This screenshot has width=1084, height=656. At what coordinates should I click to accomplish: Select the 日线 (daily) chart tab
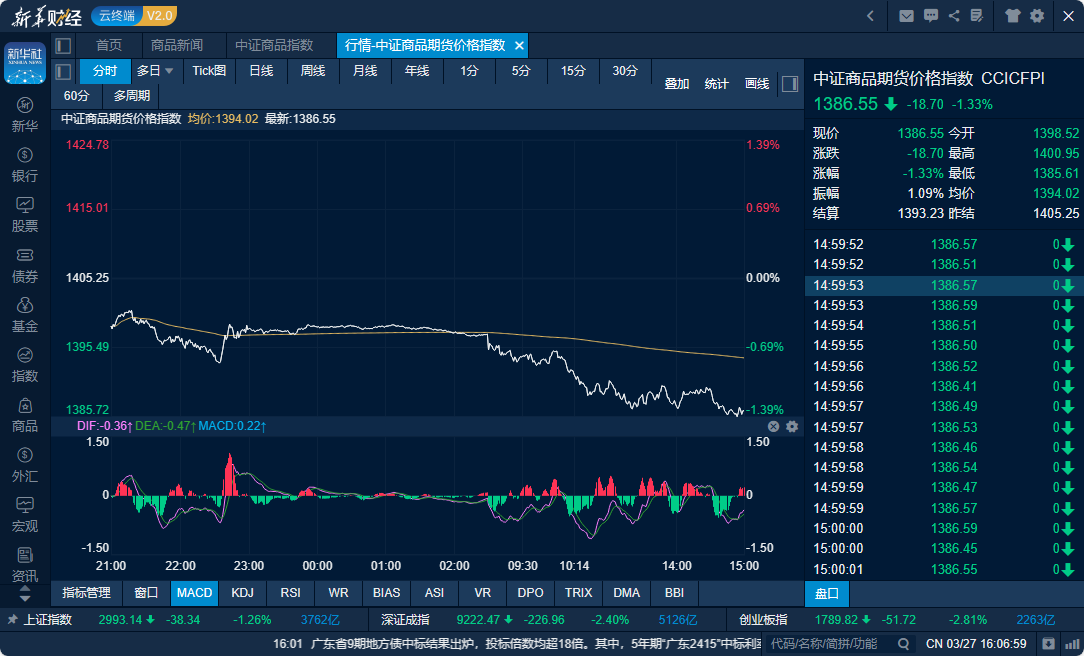(x=262, y=71)
